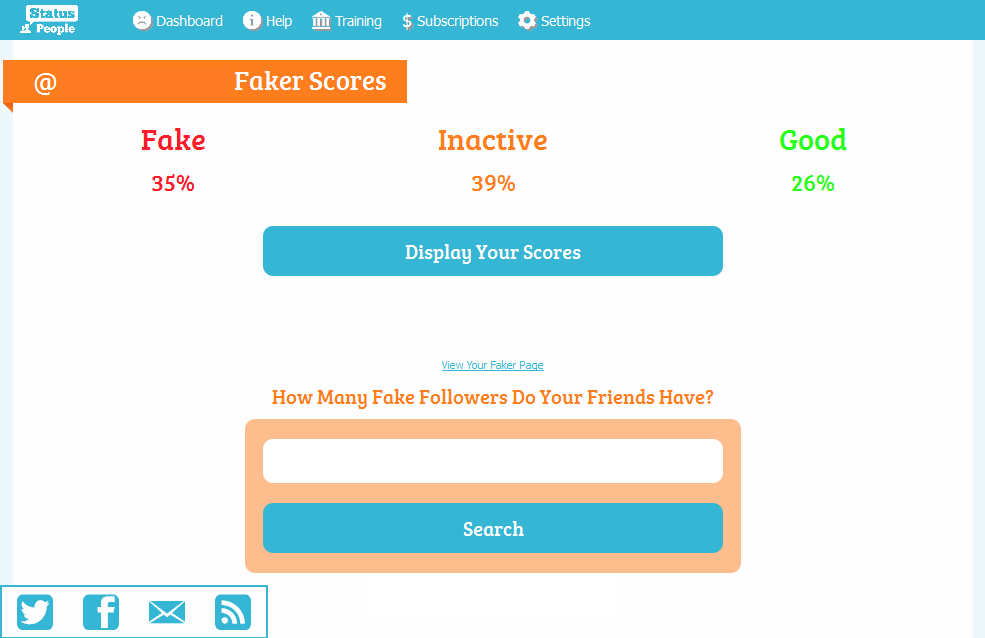Screen dimensions: 985x638
Task: Click the green Good score heading
Action: click(813, 140)
